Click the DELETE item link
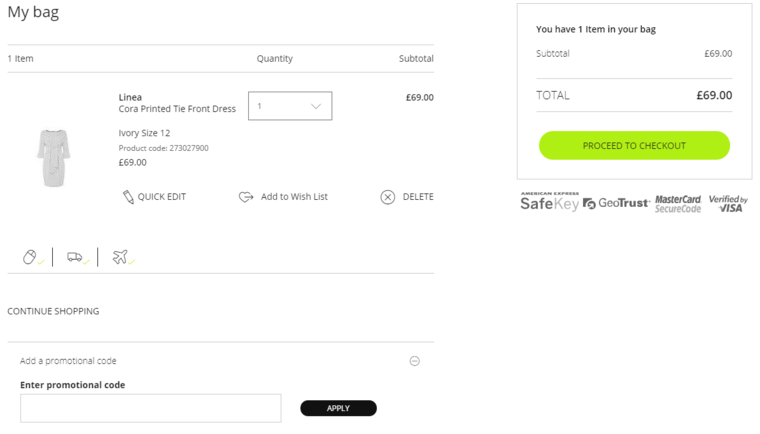 point(418,197)
